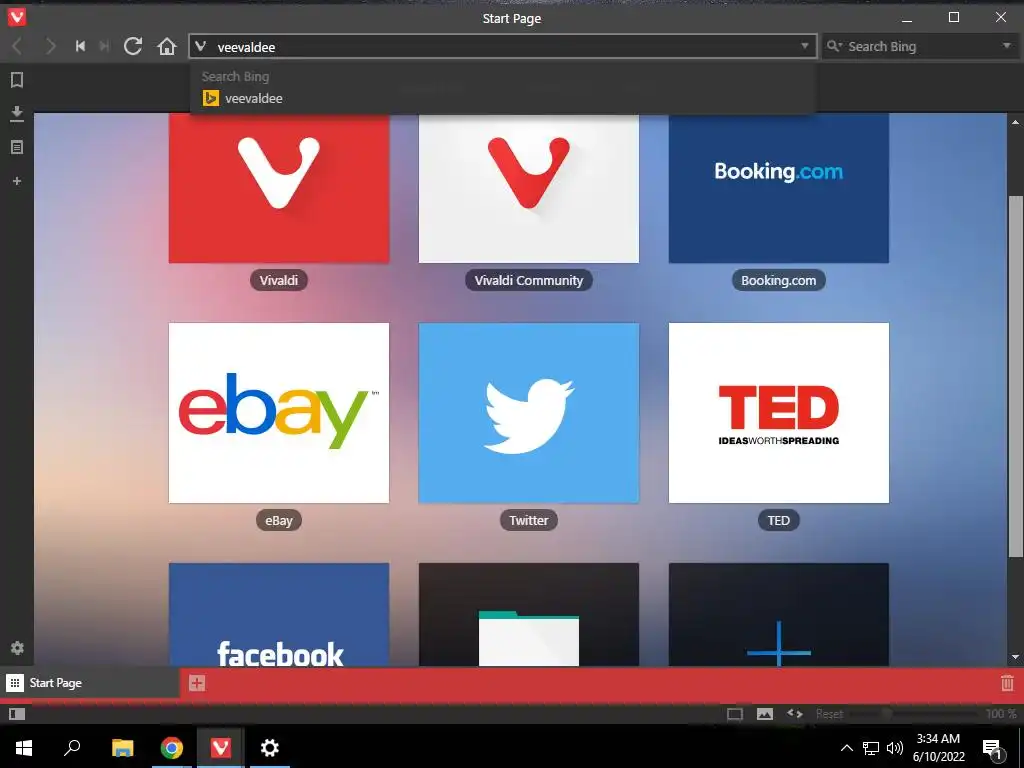1024x768 pixels.
Task: Expand the address bar dropdown arrow
Action: point(805,46)
